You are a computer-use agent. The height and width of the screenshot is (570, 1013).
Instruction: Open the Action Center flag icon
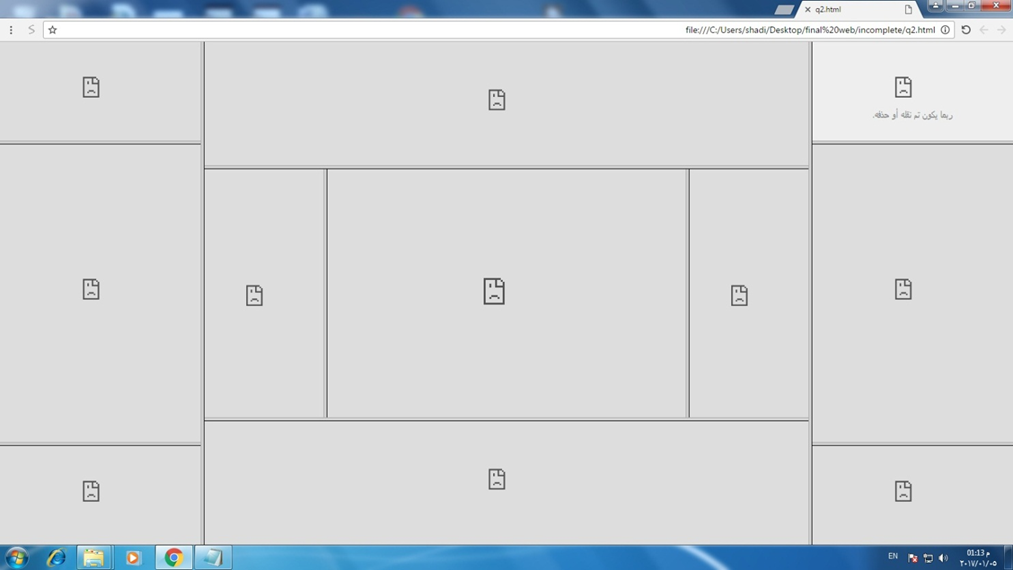click(913, 558)
